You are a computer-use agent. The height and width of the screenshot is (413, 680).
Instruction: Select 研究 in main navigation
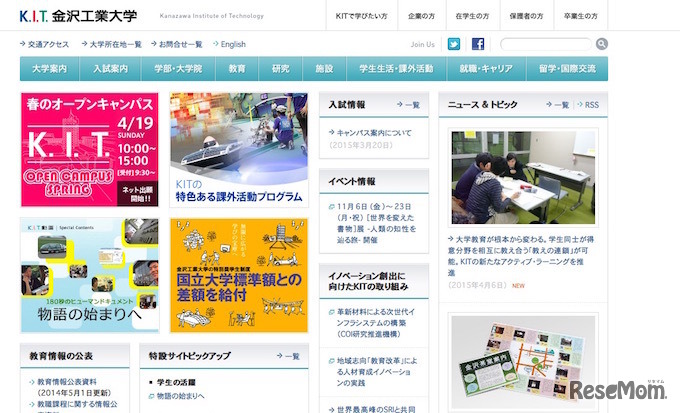[x=281, y=69]
